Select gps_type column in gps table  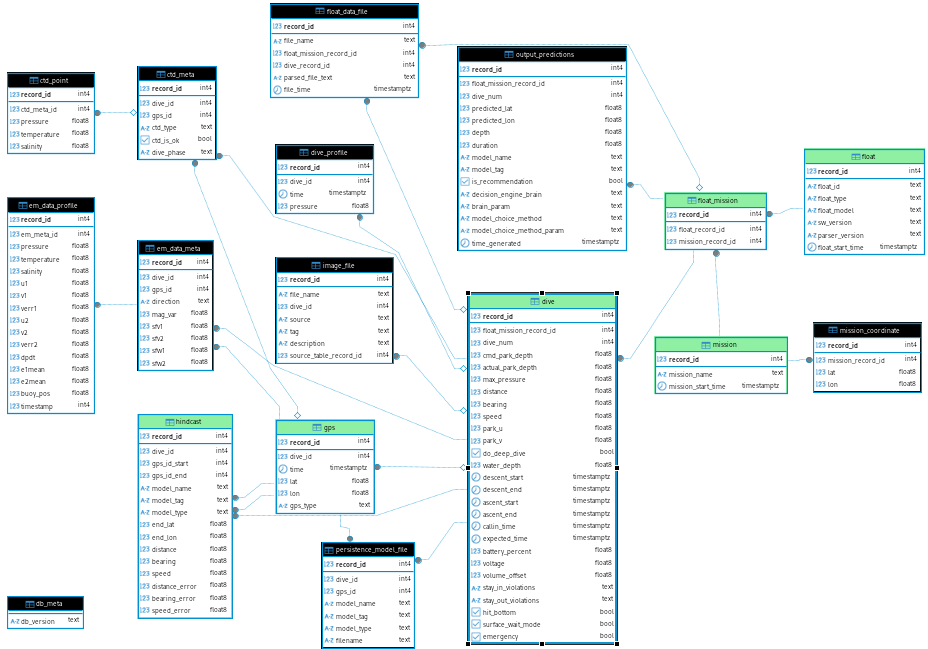click(x=324, y=506)
